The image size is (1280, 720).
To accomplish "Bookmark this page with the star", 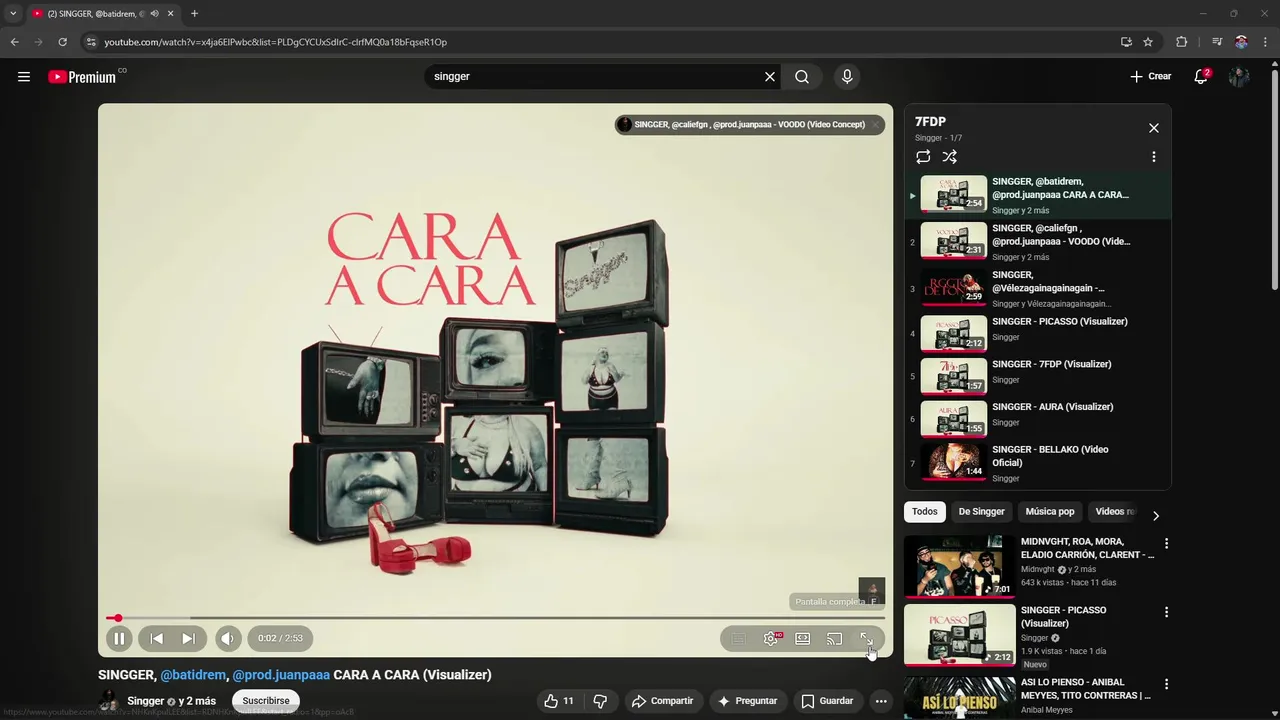I will click(1148, 42).
